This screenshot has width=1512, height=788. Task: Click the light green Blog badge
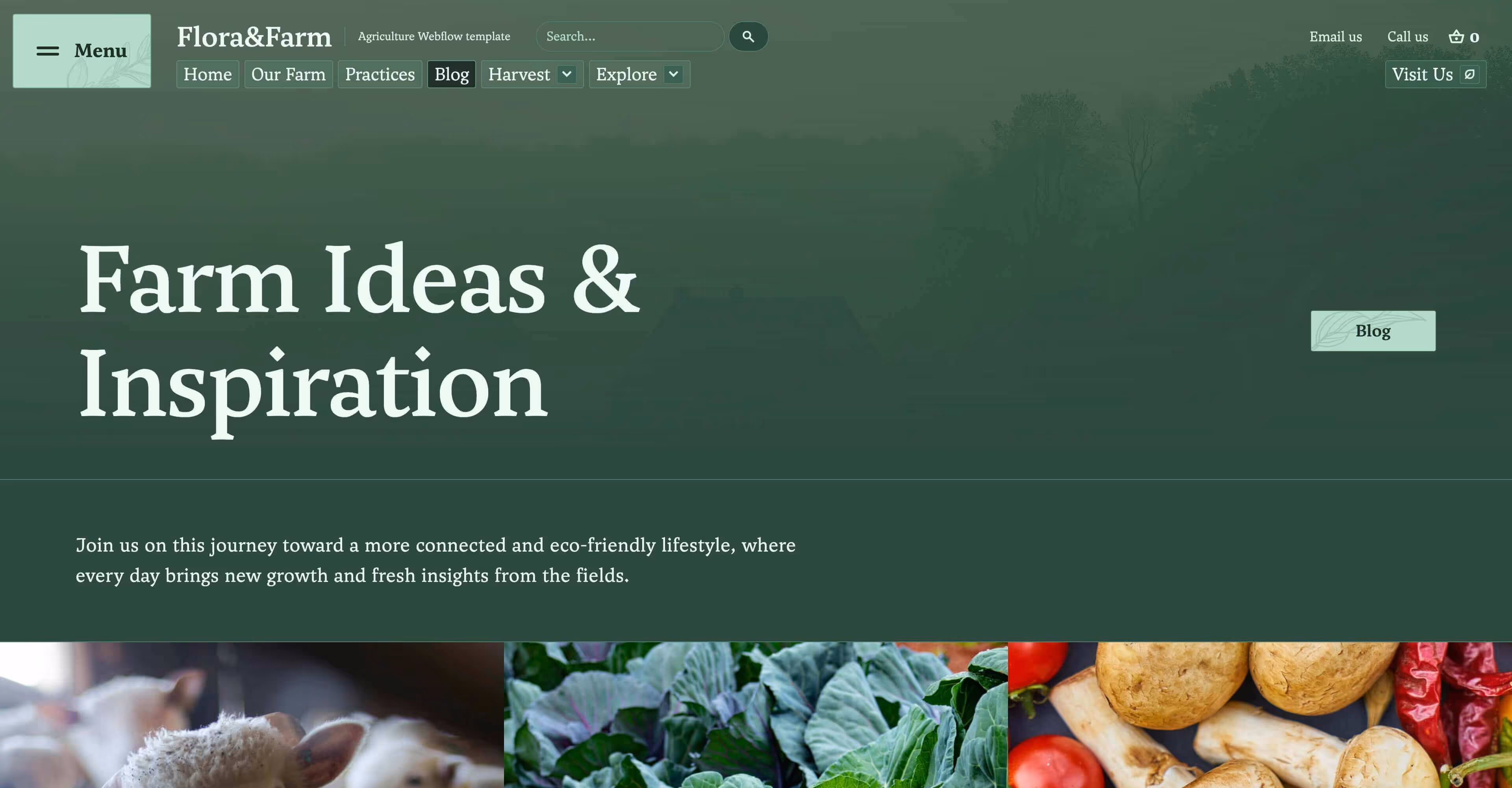click(1373, 331)
